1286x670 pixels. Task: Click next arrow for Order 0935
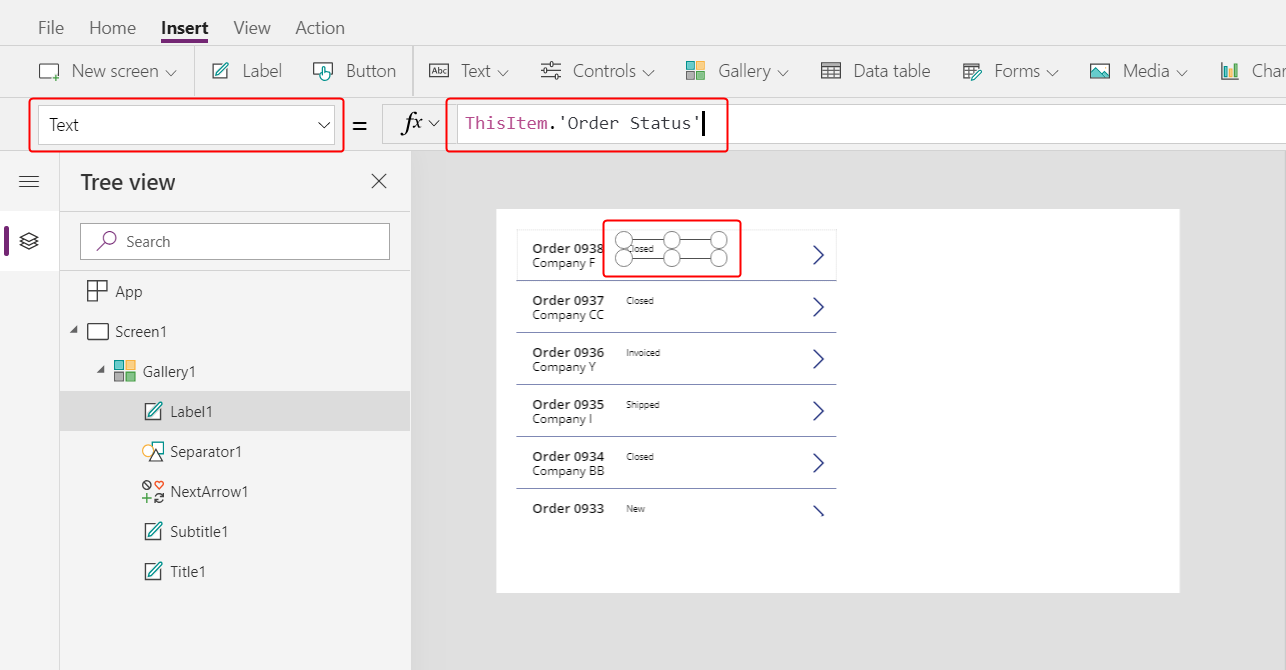click(818, 411)
